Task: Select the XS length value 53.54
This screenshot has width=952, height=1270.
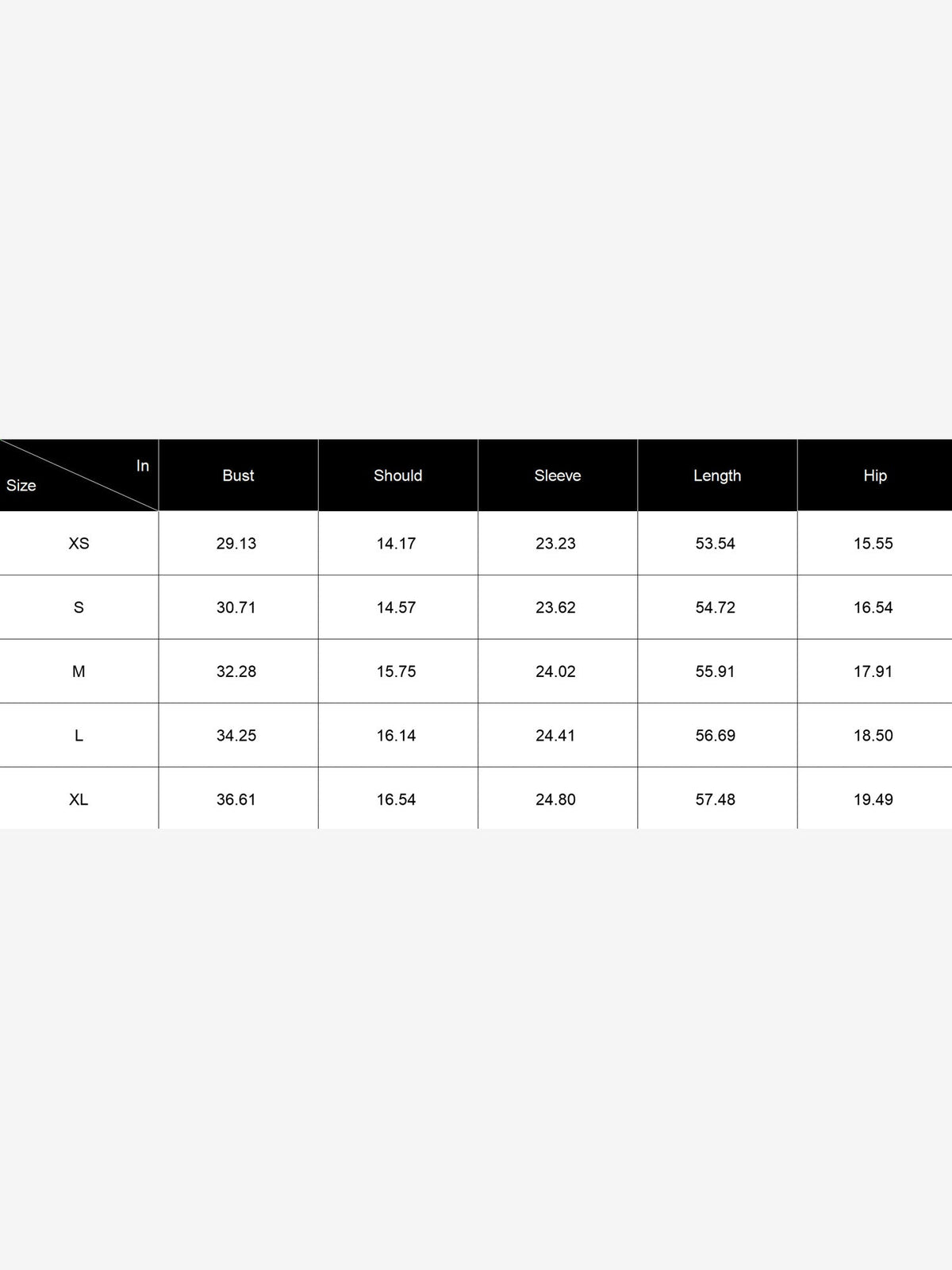Action: (716, 544)
